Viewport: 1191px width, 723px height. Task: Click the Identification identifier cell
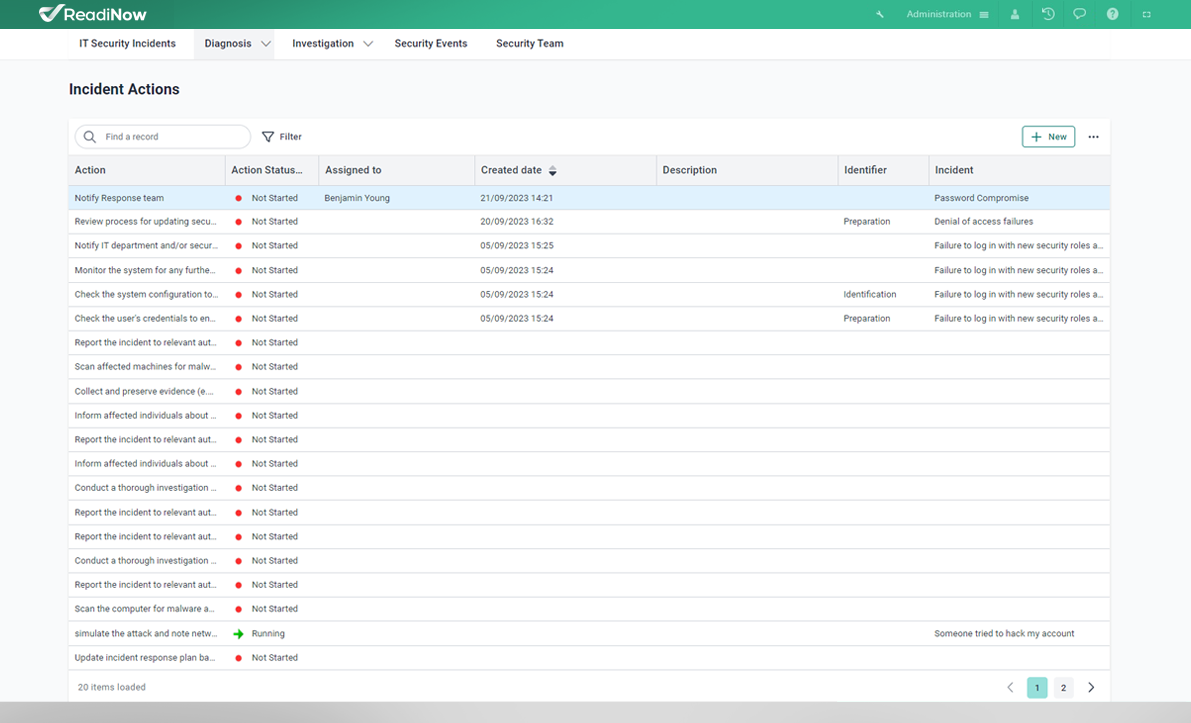(870, 295)
